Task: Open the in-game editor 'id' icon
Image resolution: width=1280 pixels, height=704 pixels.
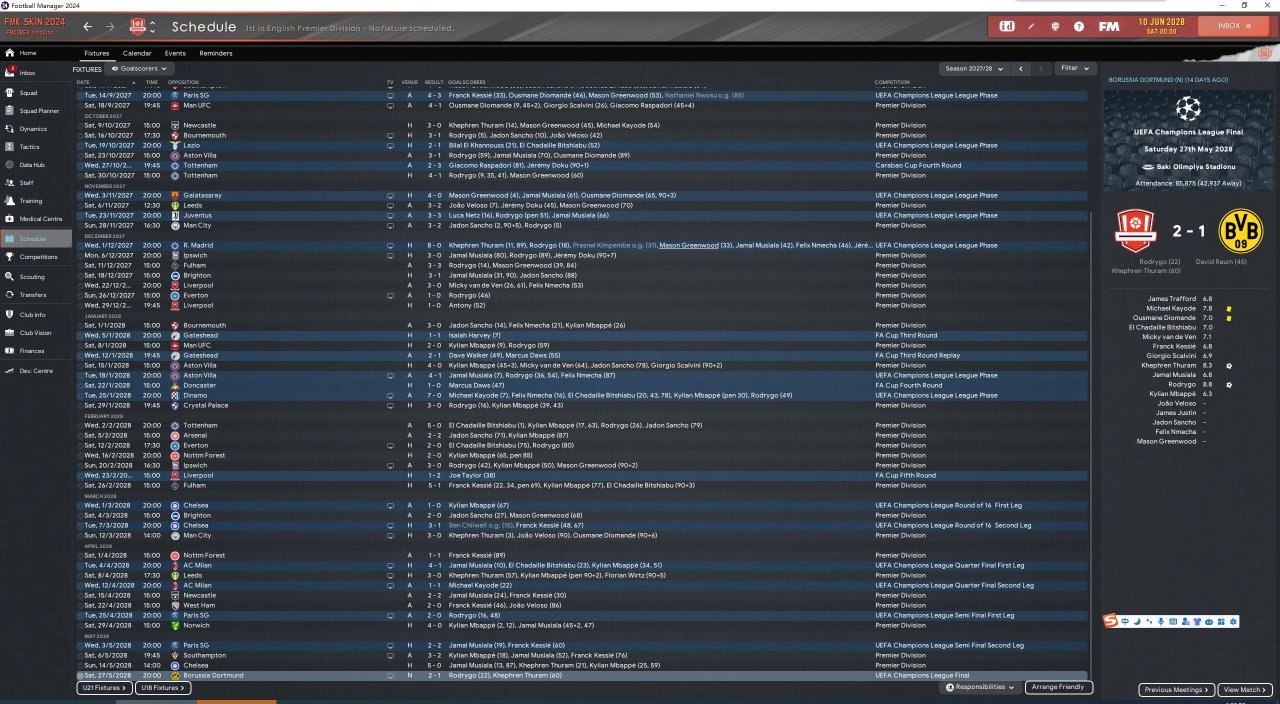Action: tap(1007, 26)
